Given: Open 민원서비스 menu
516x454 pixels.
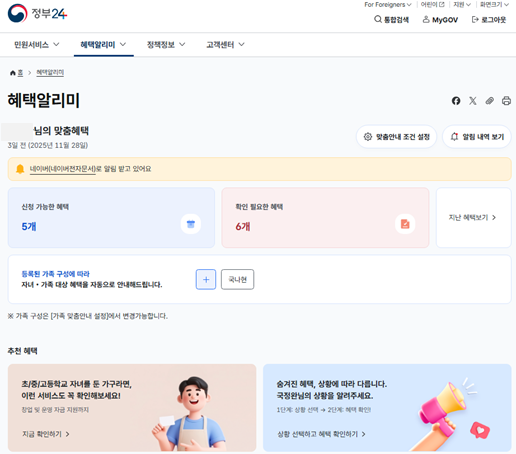Looking at the screenshot, I should 37,44.
